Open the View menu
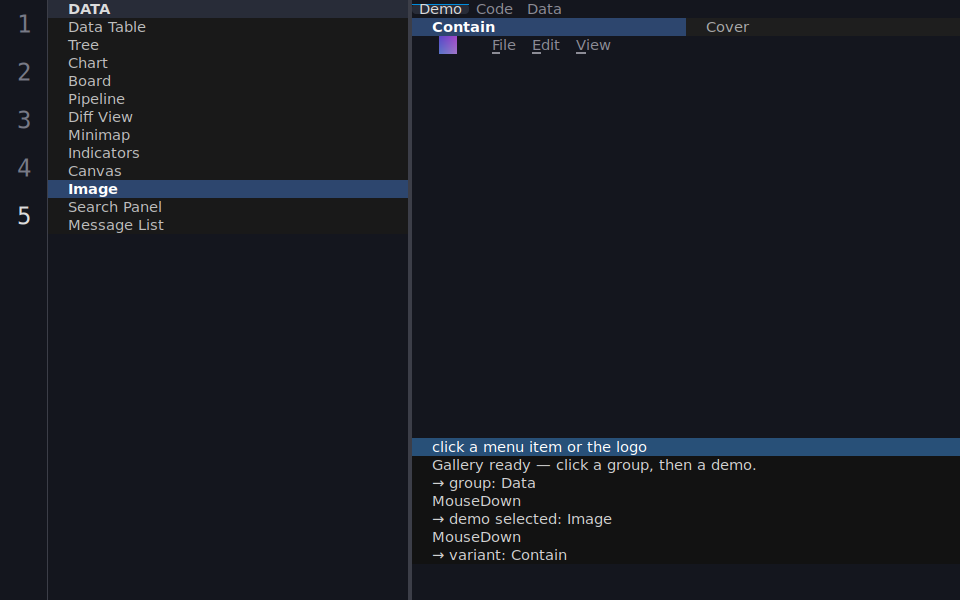The width and height of the screenshot is (960, 600). 593,45
